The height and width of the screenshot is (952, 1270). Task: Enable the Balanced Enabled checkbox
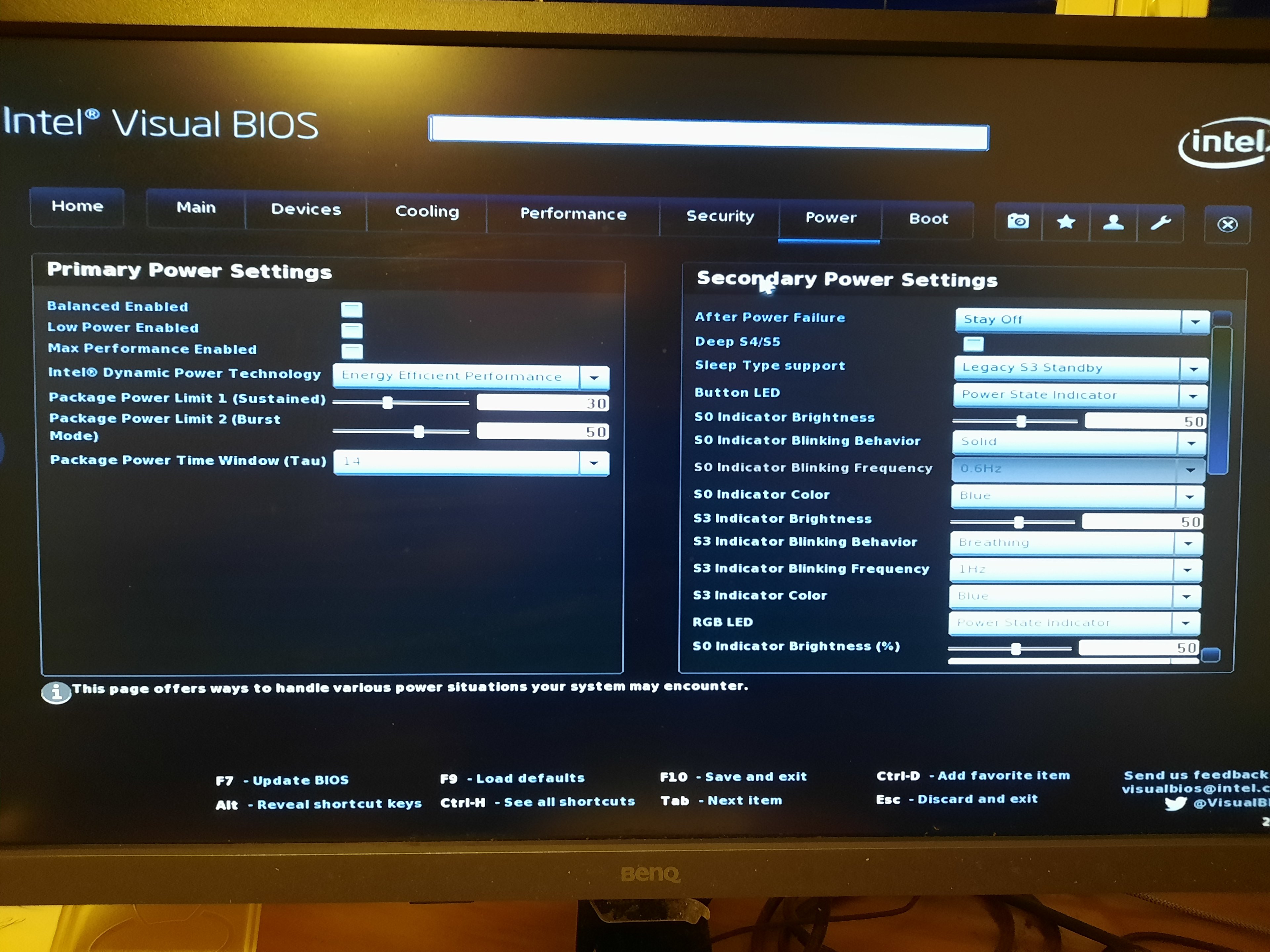pyautogui.click(x=351, y=310)
